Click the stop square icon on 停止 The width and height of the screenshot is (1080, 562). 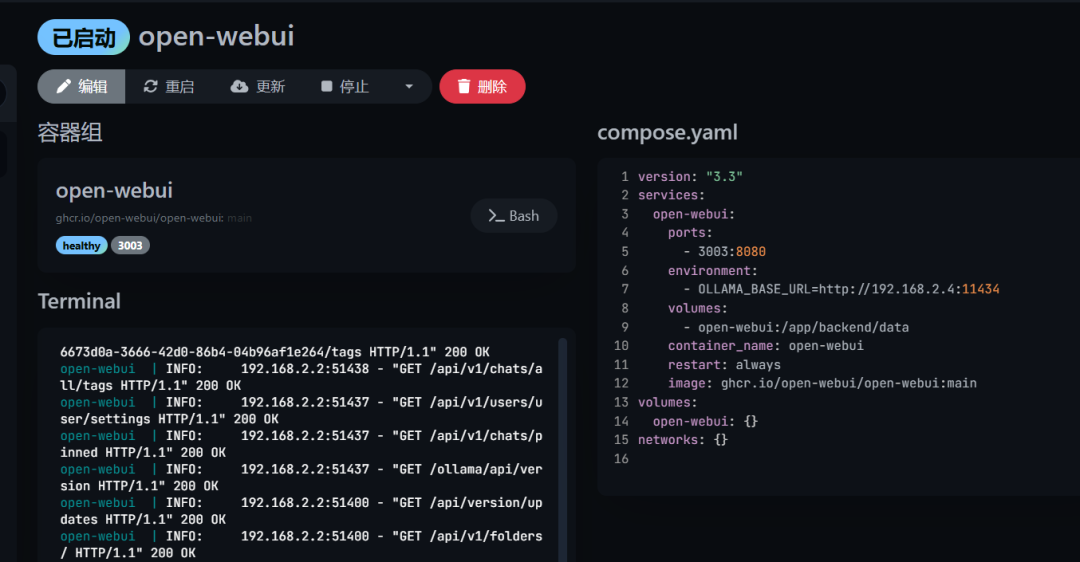tap(326, 86)
